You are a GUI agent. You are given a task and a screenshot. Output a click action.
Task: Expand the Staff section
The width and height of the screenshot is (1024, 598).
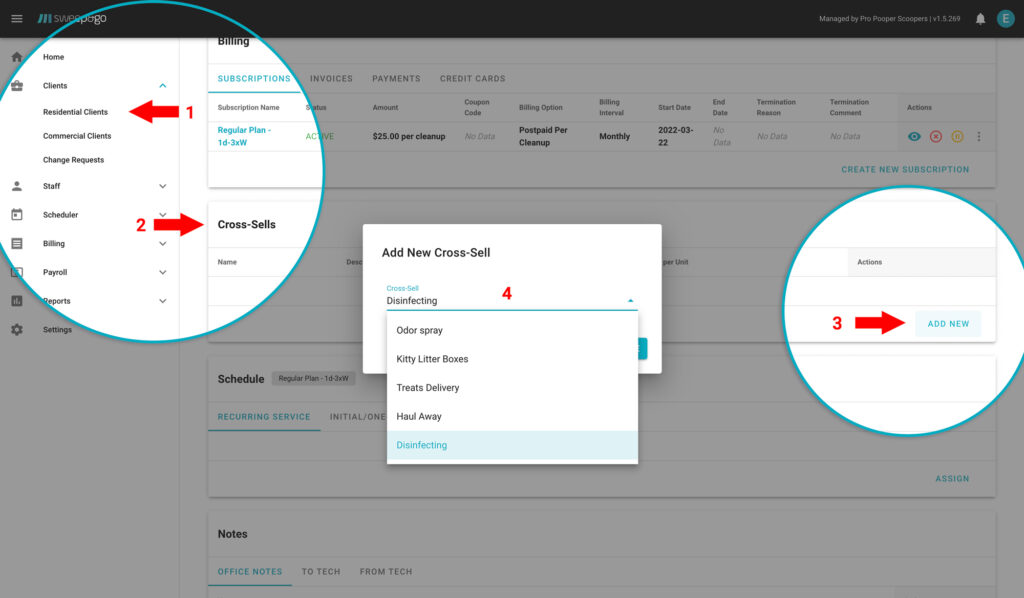[x=162, y=185]
